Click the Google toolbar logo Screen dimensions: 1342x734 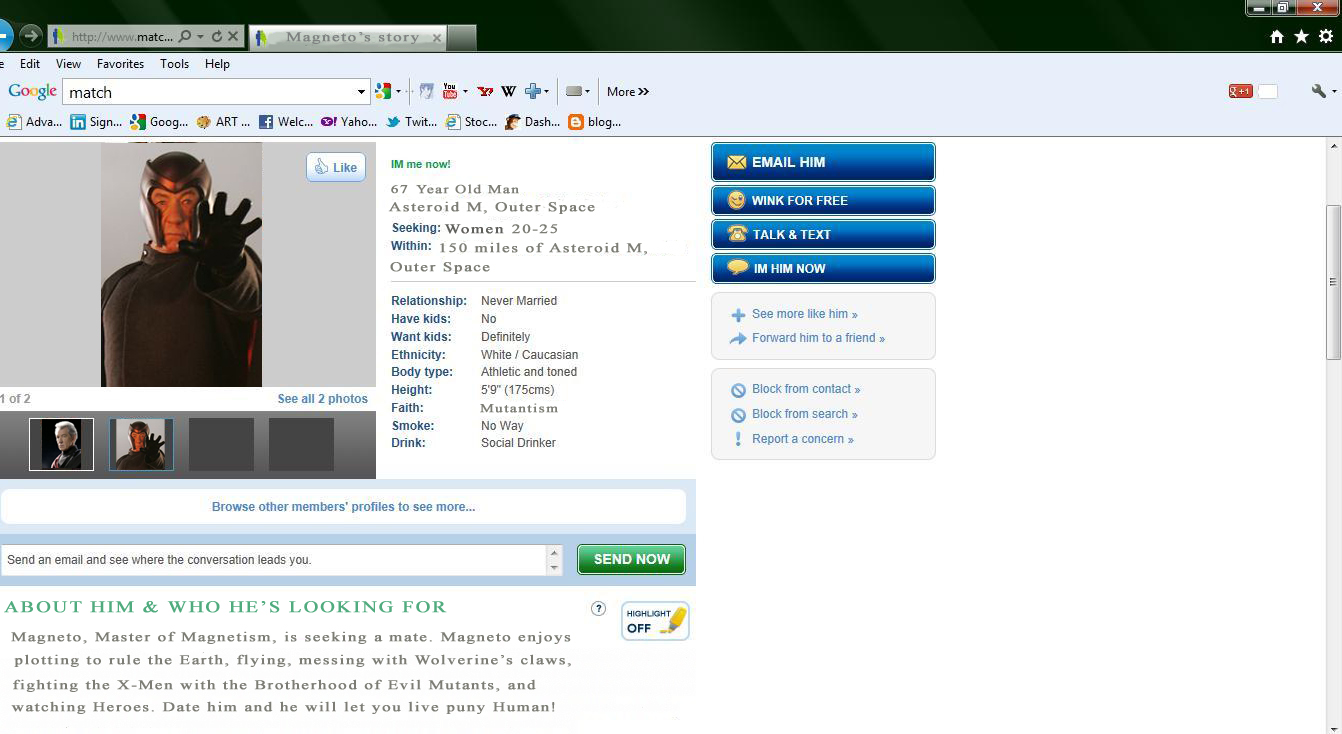(x=32, y=91)
